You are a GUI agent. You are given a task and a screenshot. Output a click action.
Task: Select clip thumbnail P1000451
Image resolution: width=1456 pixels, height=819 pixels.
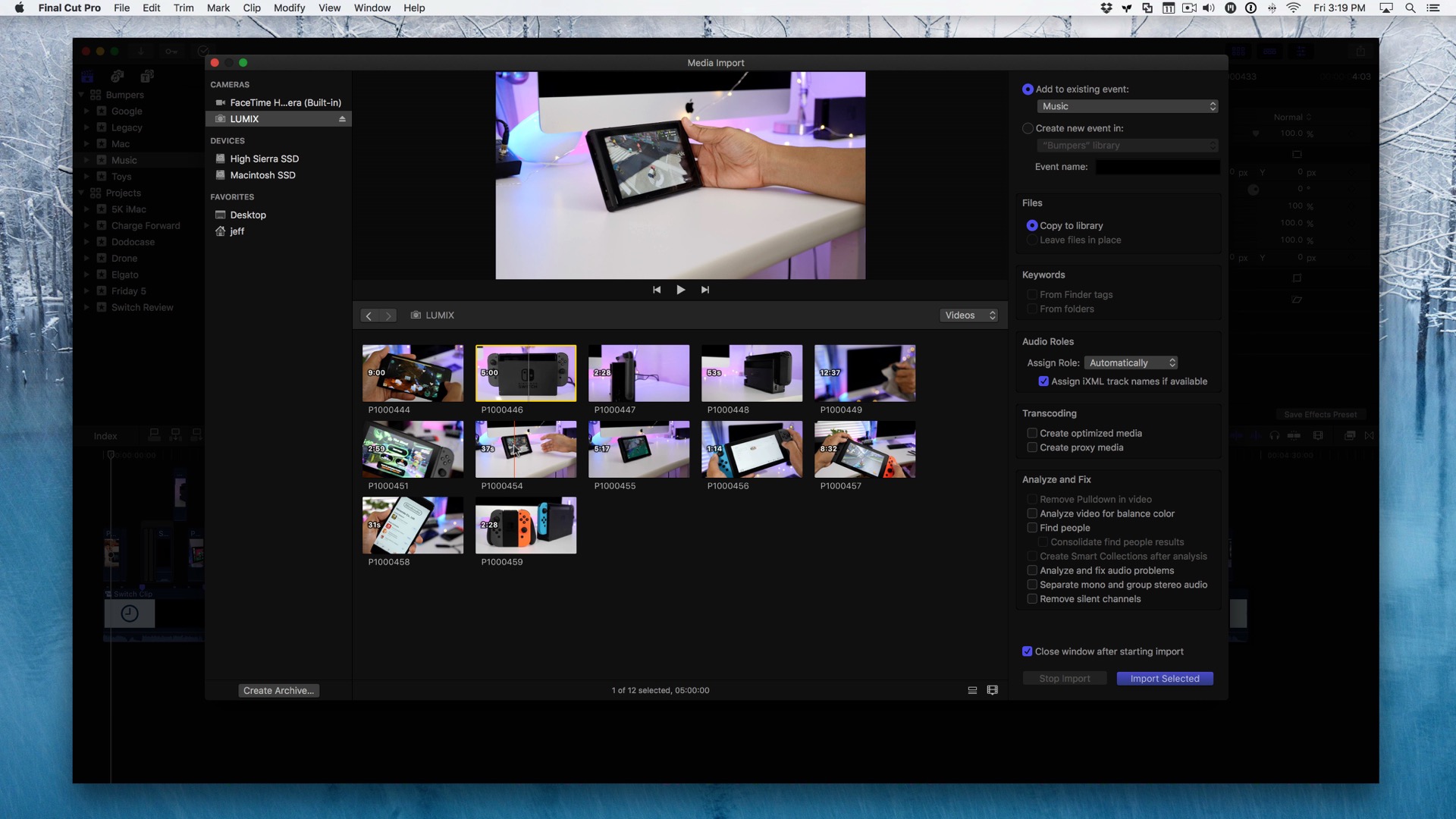[x=413, y=449]
